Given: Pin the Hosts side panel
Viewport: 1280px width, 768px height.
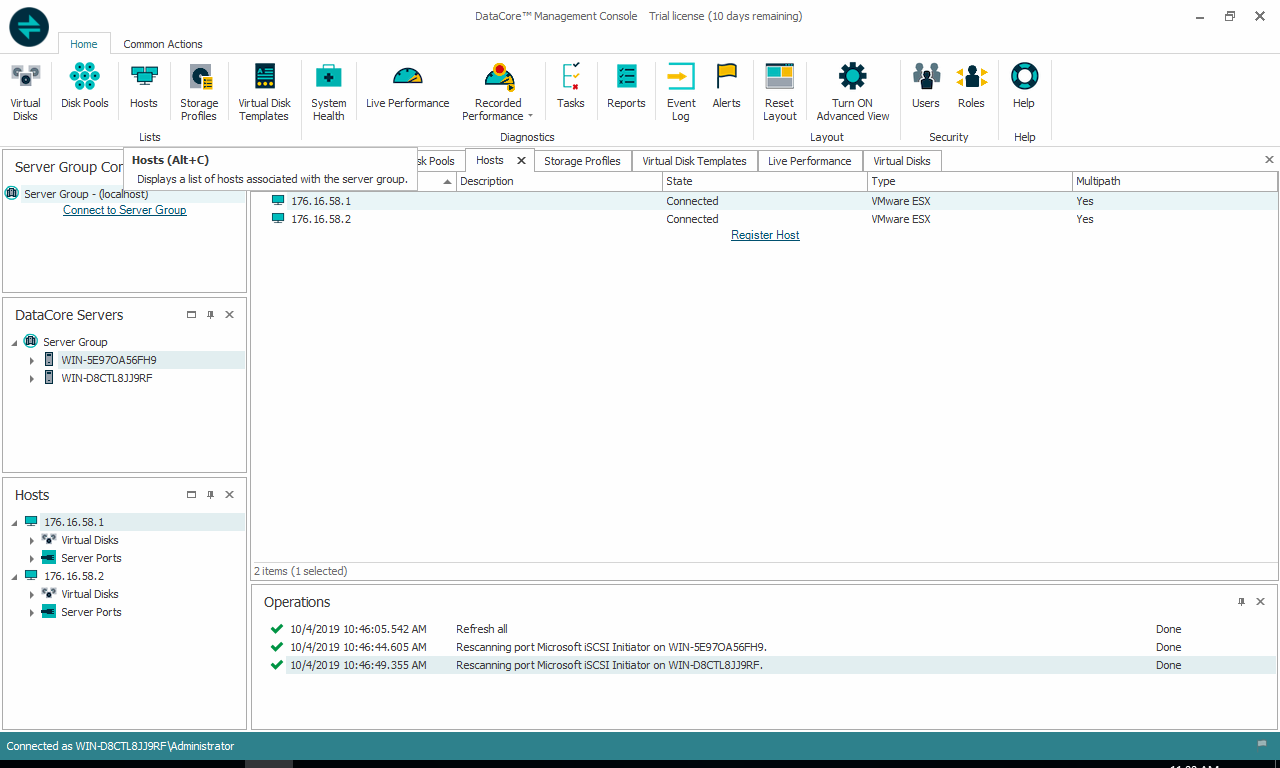Looking at the screenshot, I should (x=210, y=494).
